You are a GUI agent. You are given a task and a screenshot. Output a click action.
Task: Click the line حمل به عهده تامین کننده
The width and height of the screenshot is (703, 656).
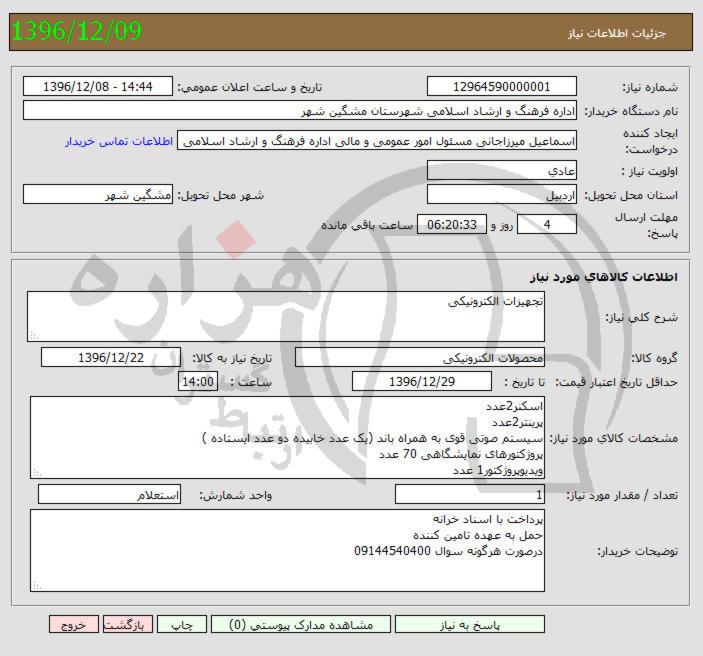pos(478,535)
